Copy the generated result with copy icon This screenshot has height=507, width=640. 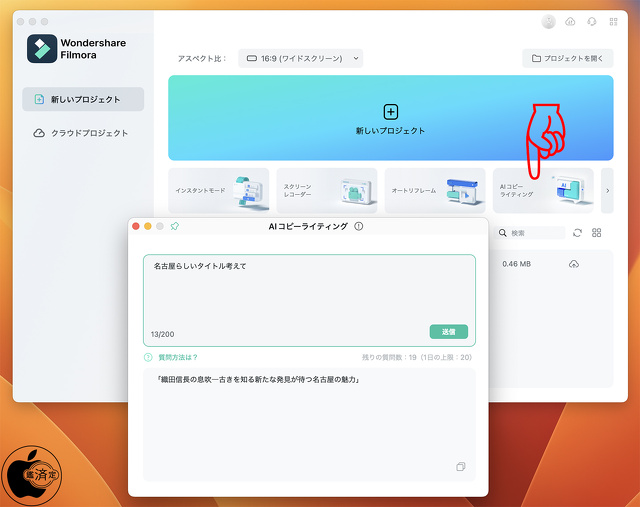pyautogui.click(x=461, y=467)
